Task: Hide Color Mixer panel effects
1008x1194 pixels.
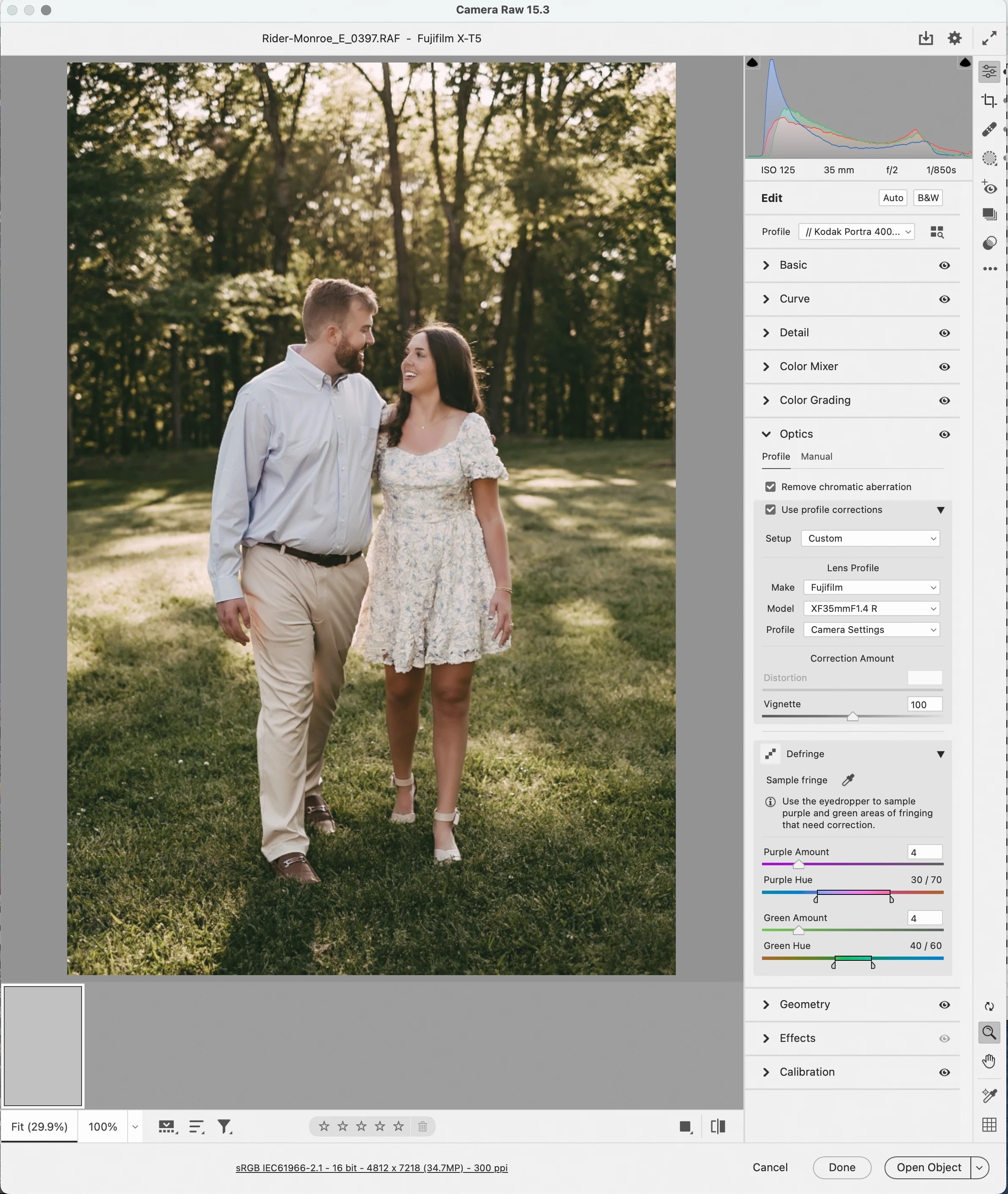Action: point(944,367)
